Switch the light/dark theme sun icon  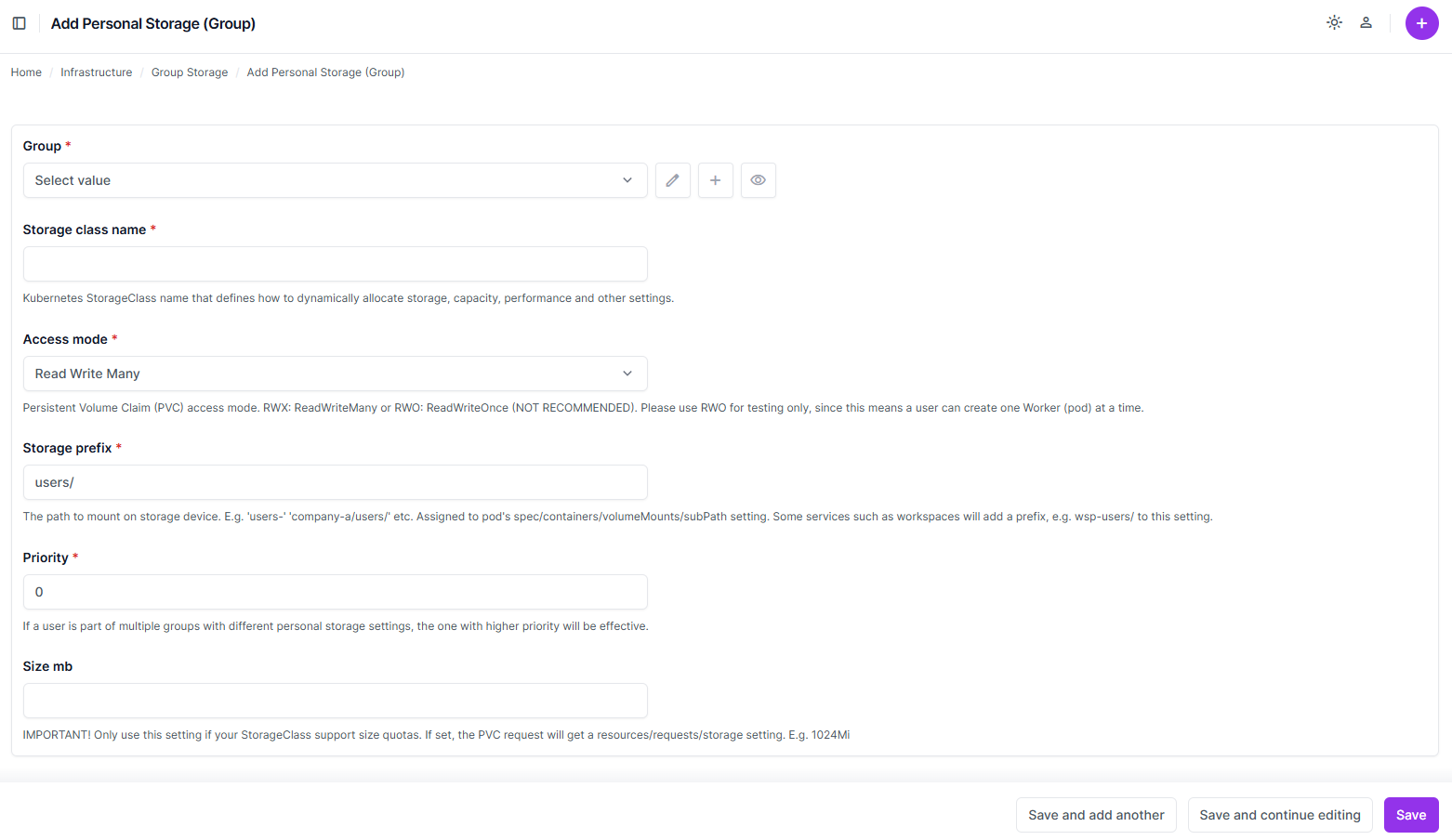1334,23
